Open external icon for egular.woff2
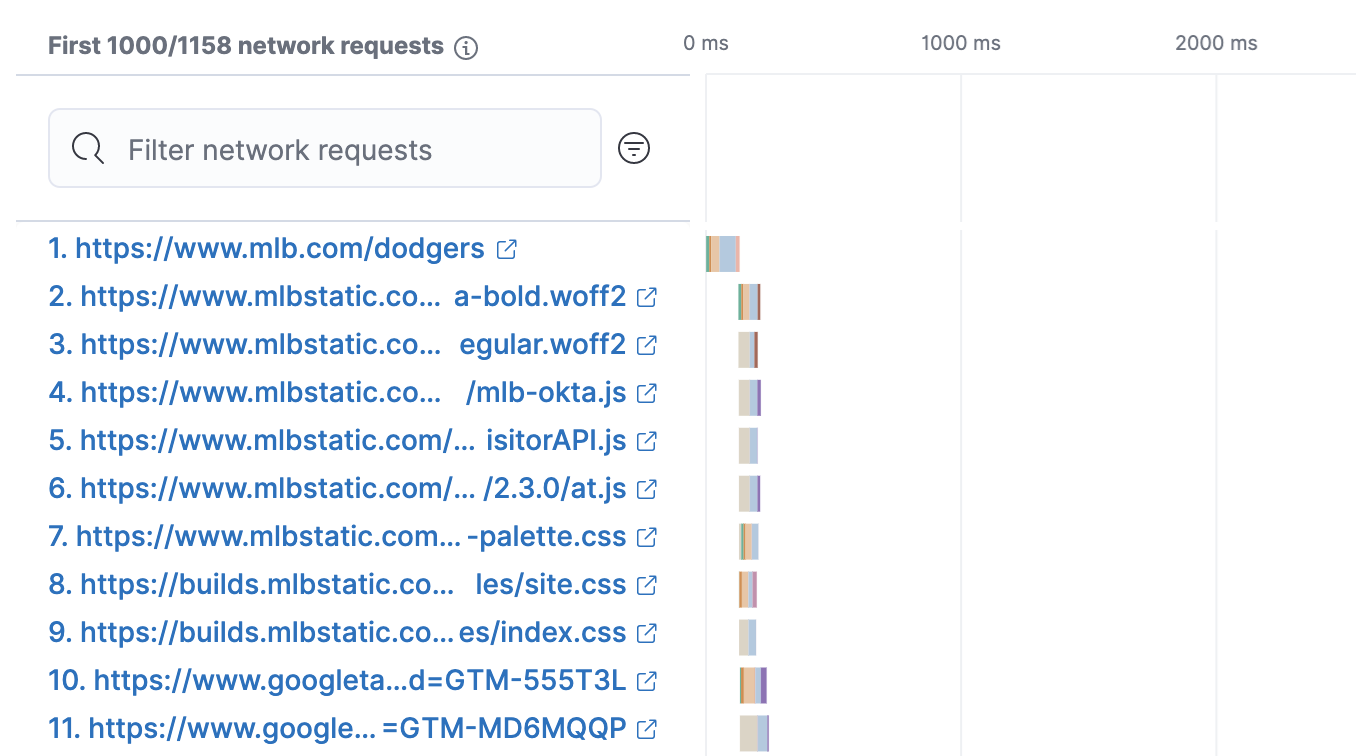1356x756 pixels. pyautogui.click(x=647, y=345)
